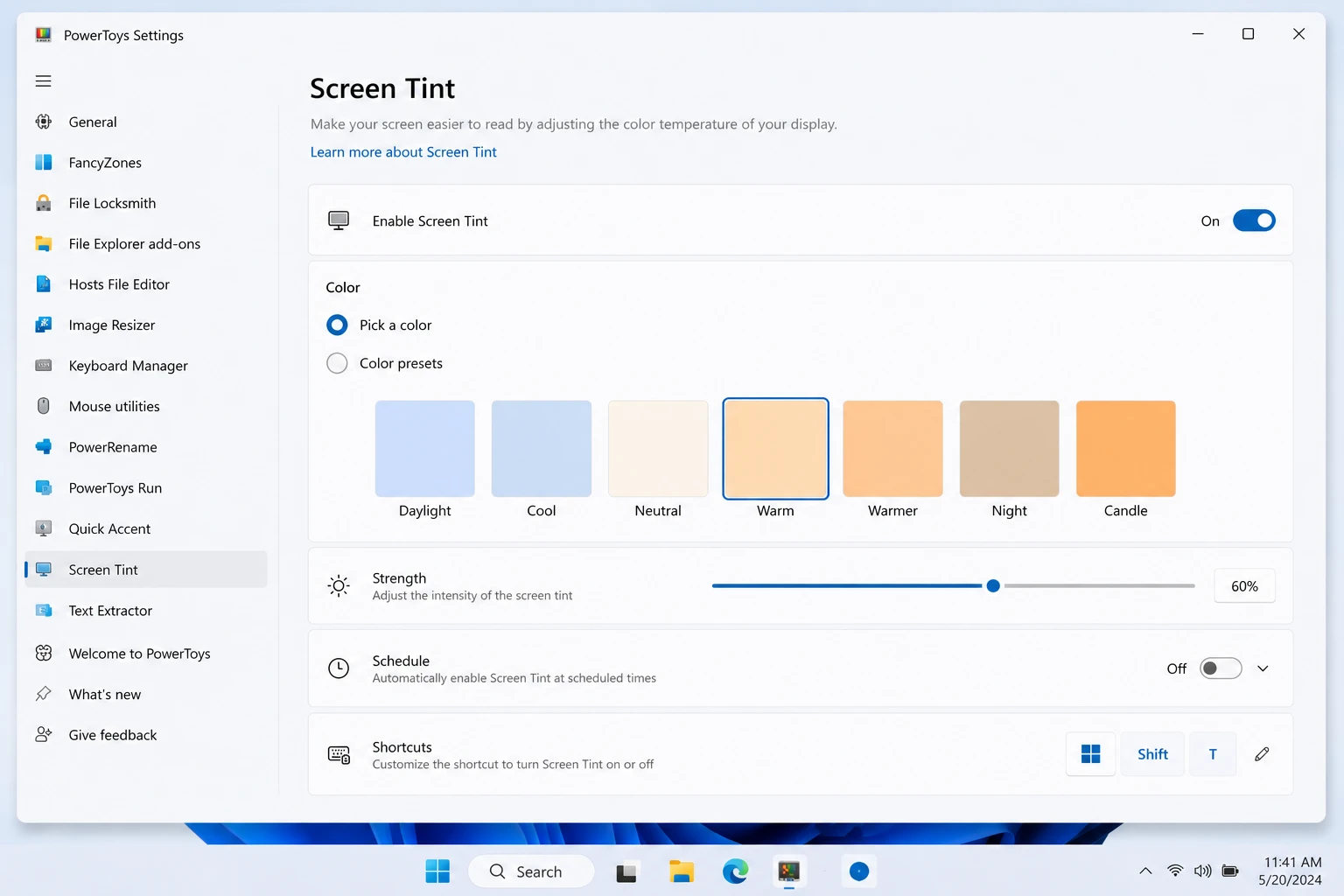Click the Strength slider handle
This screenshot has width=1344, height=896.
pyautogui.click(x=993, y=586)
